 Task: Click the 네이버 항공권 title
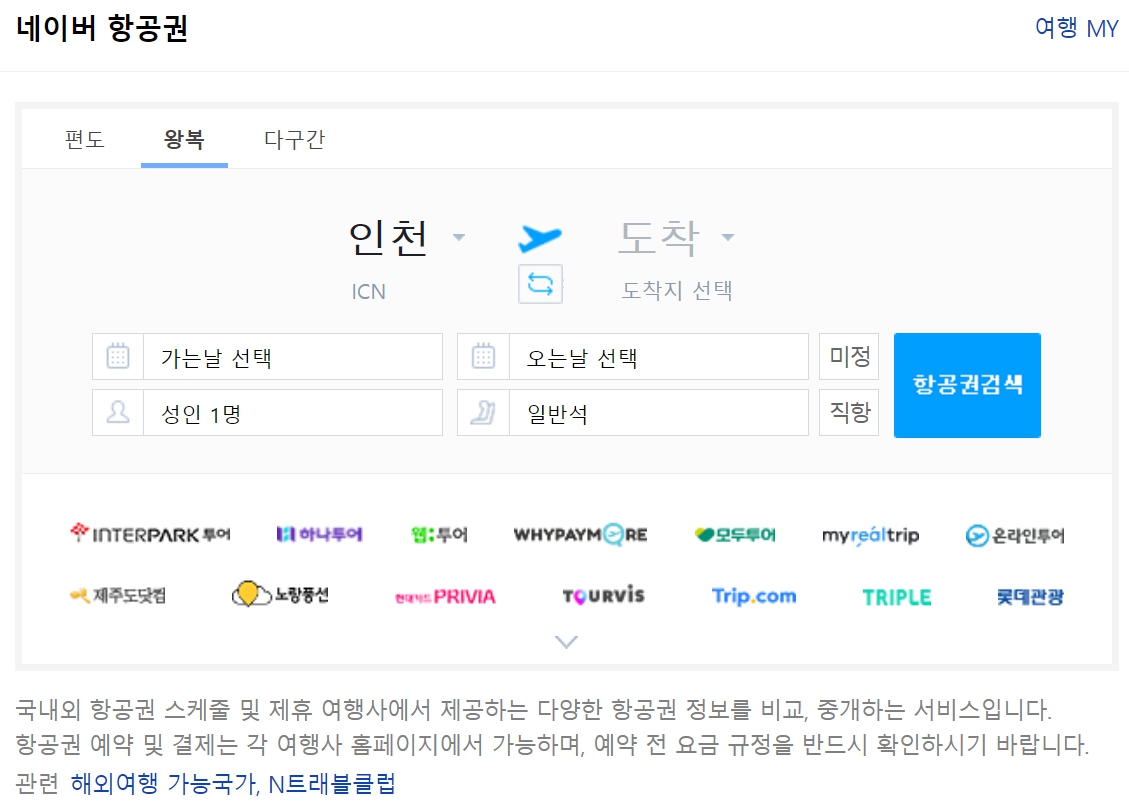pos(102,29)
